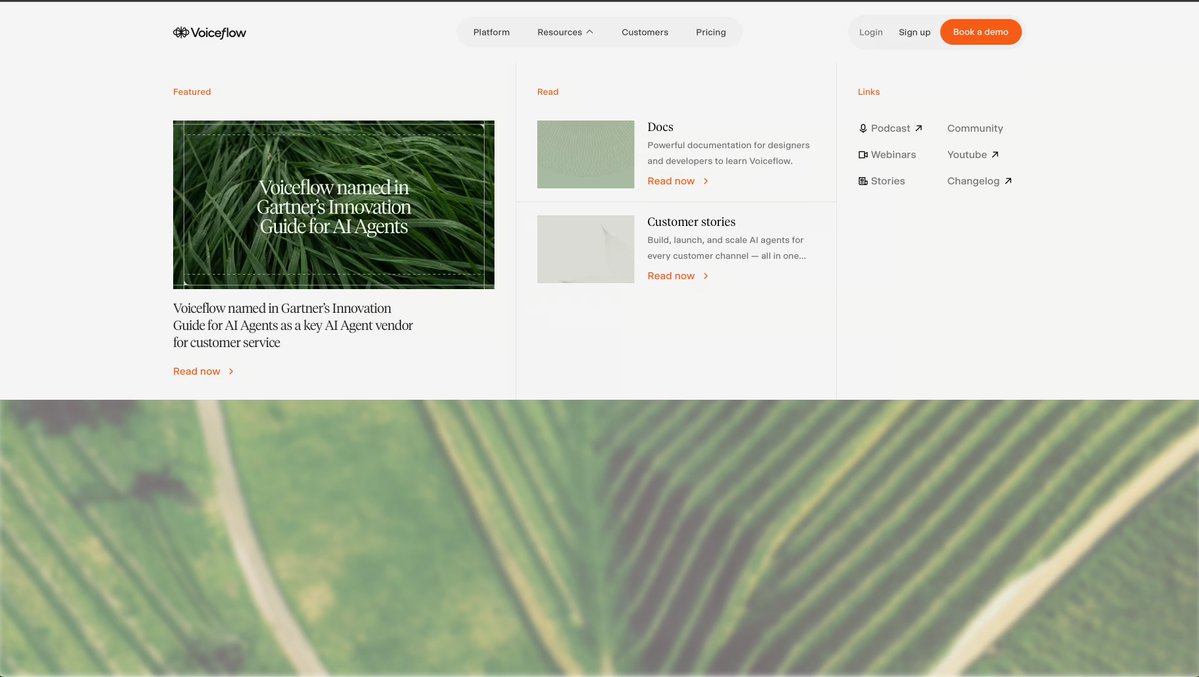The width and height of the screenshot is (1199, 677).
Task: Open the Platform menu item
Action: tap(491, 32)
